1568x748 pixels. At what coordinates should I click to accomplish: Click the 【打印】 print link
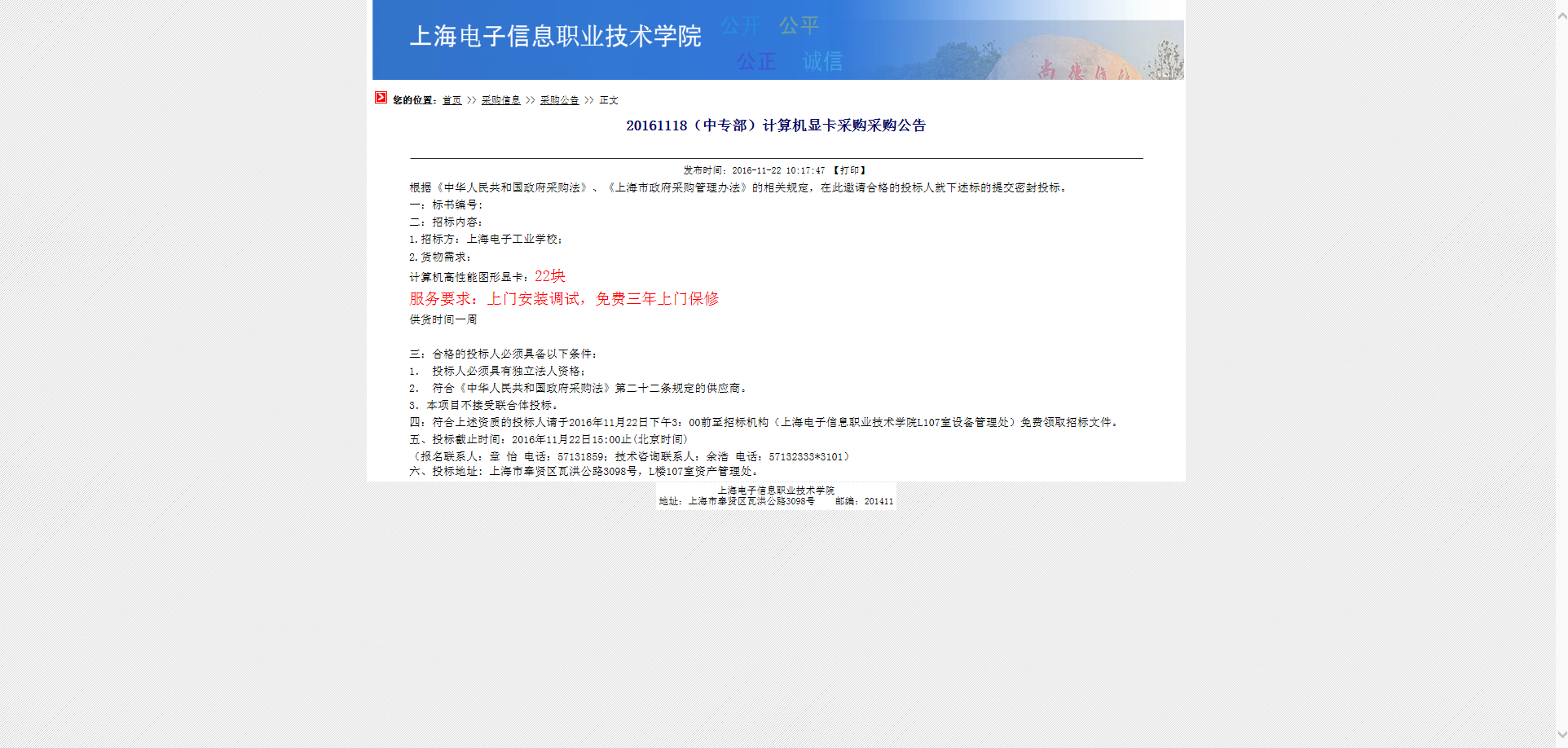tap(849, 170)
